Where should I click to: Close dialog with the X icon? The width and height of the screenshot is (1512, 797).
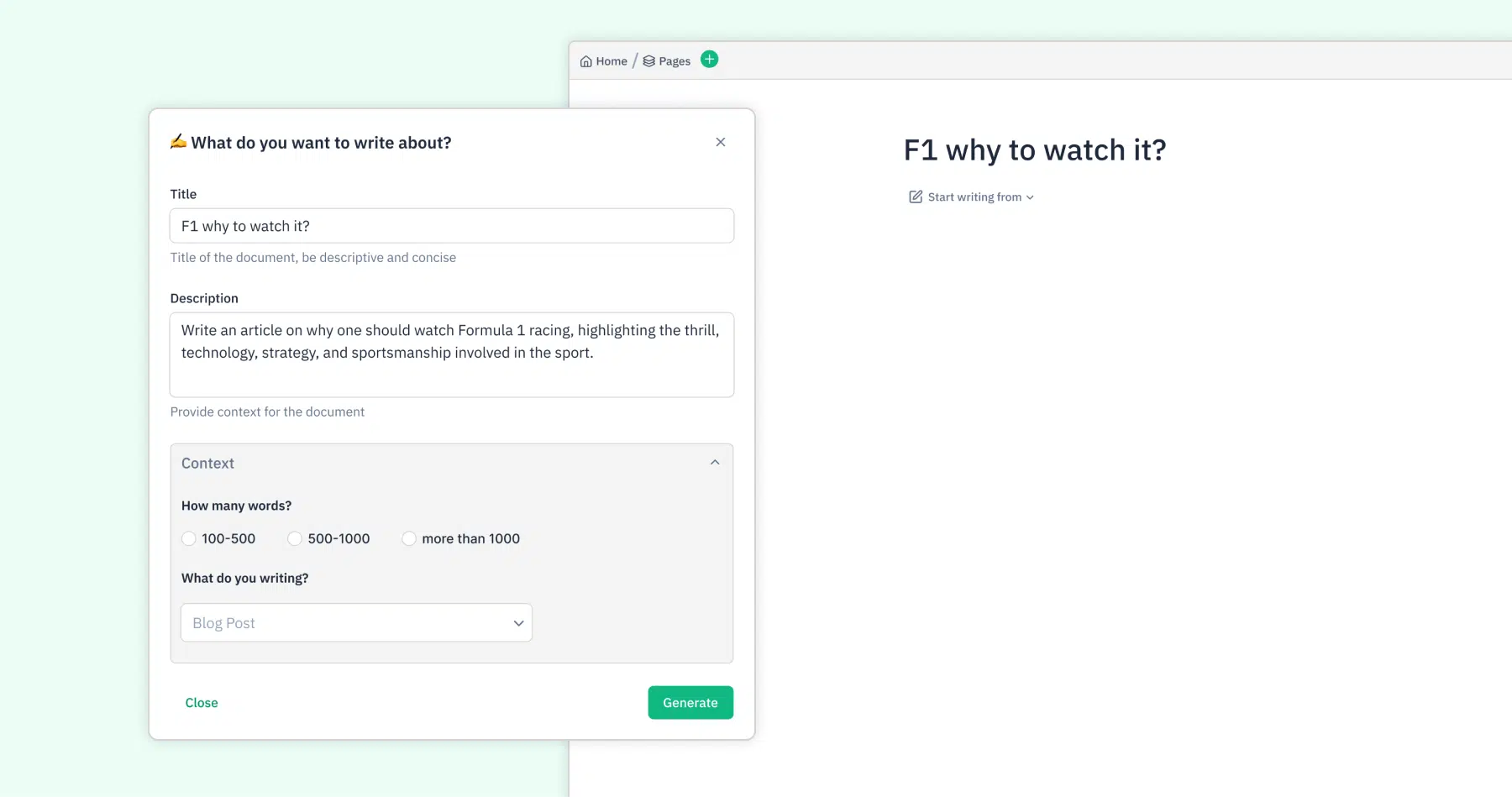(x=721, y=142)
